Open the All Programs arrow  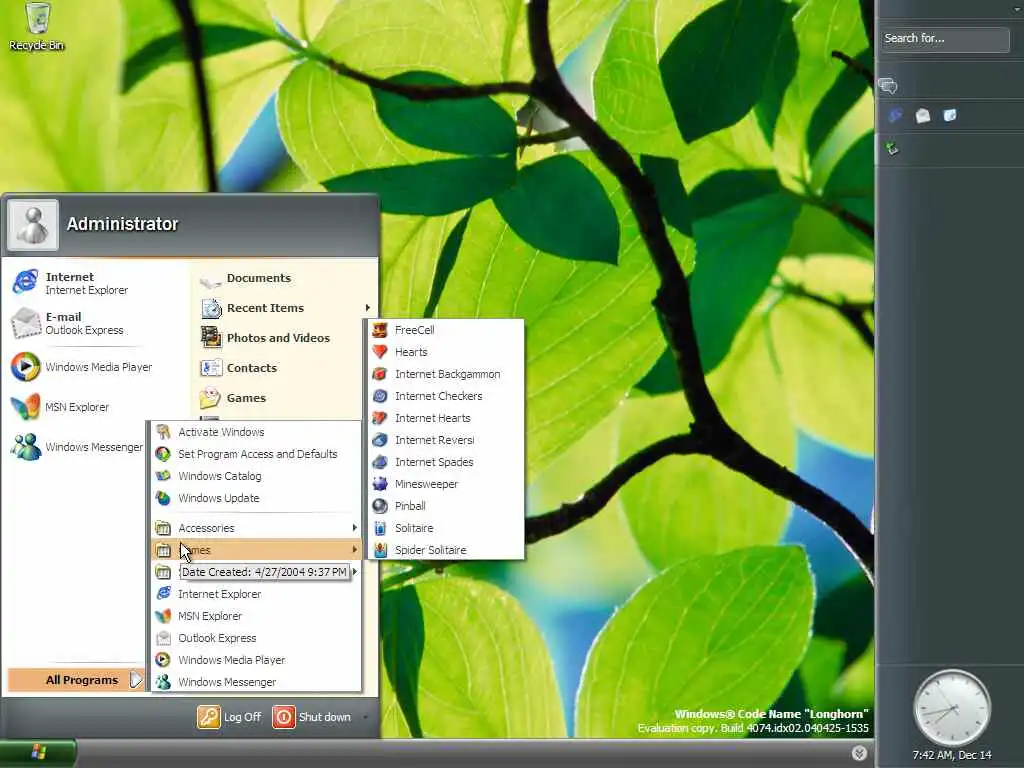click(135, 680)
